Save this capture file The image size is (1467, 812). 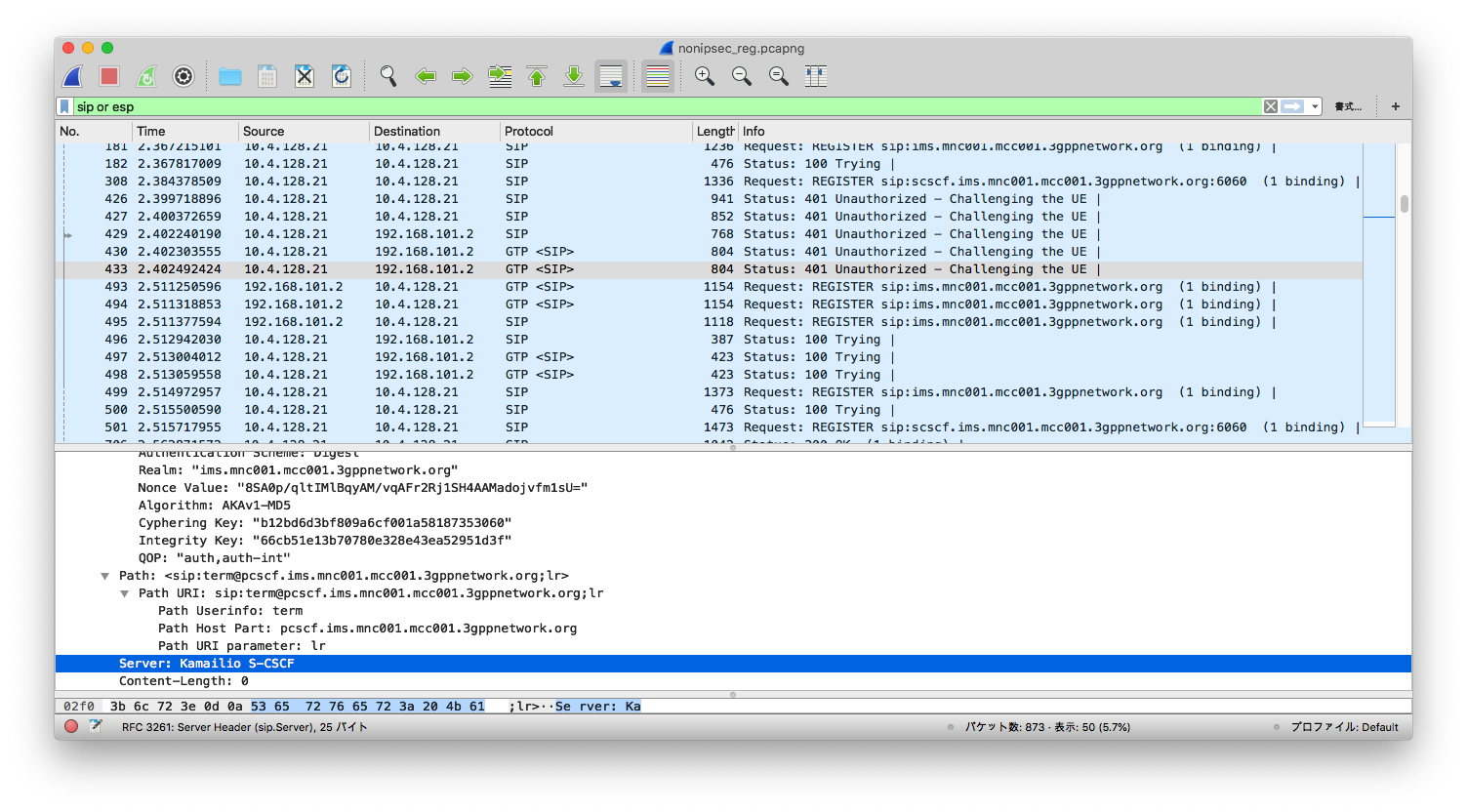pos(267,76)
